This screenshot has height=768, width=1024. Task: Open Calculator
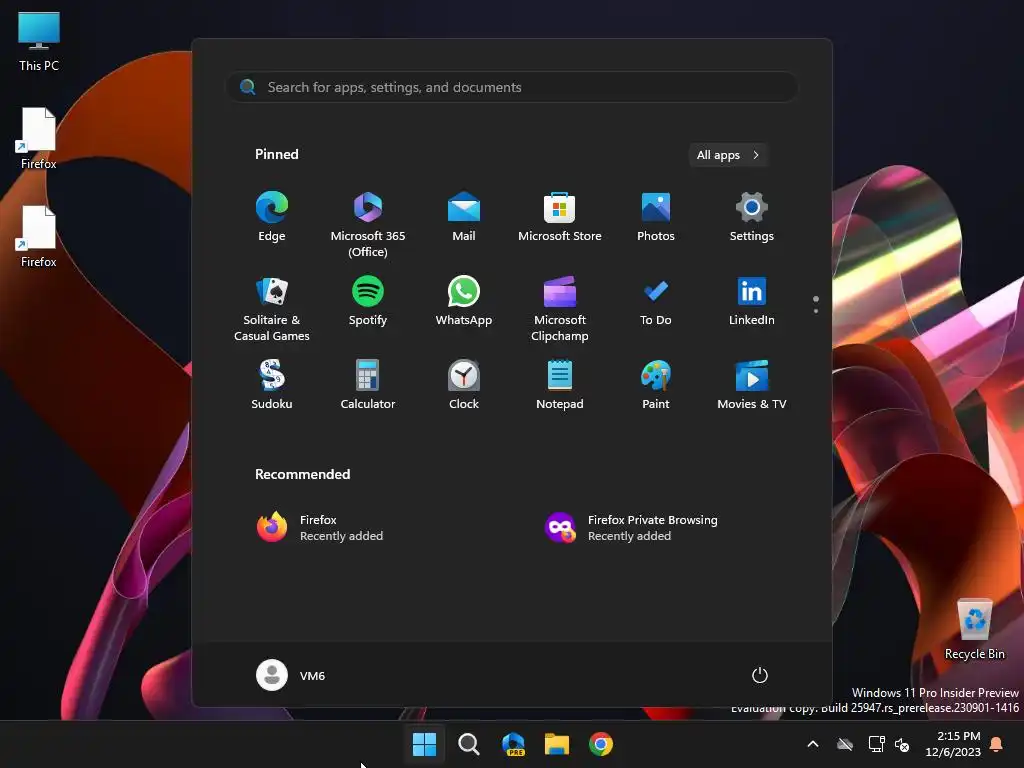[368, 385]
